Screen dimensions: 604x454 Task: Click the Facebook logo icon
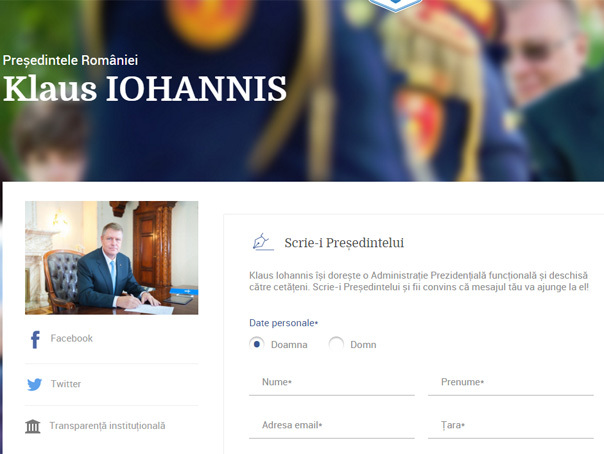(35, 339)
